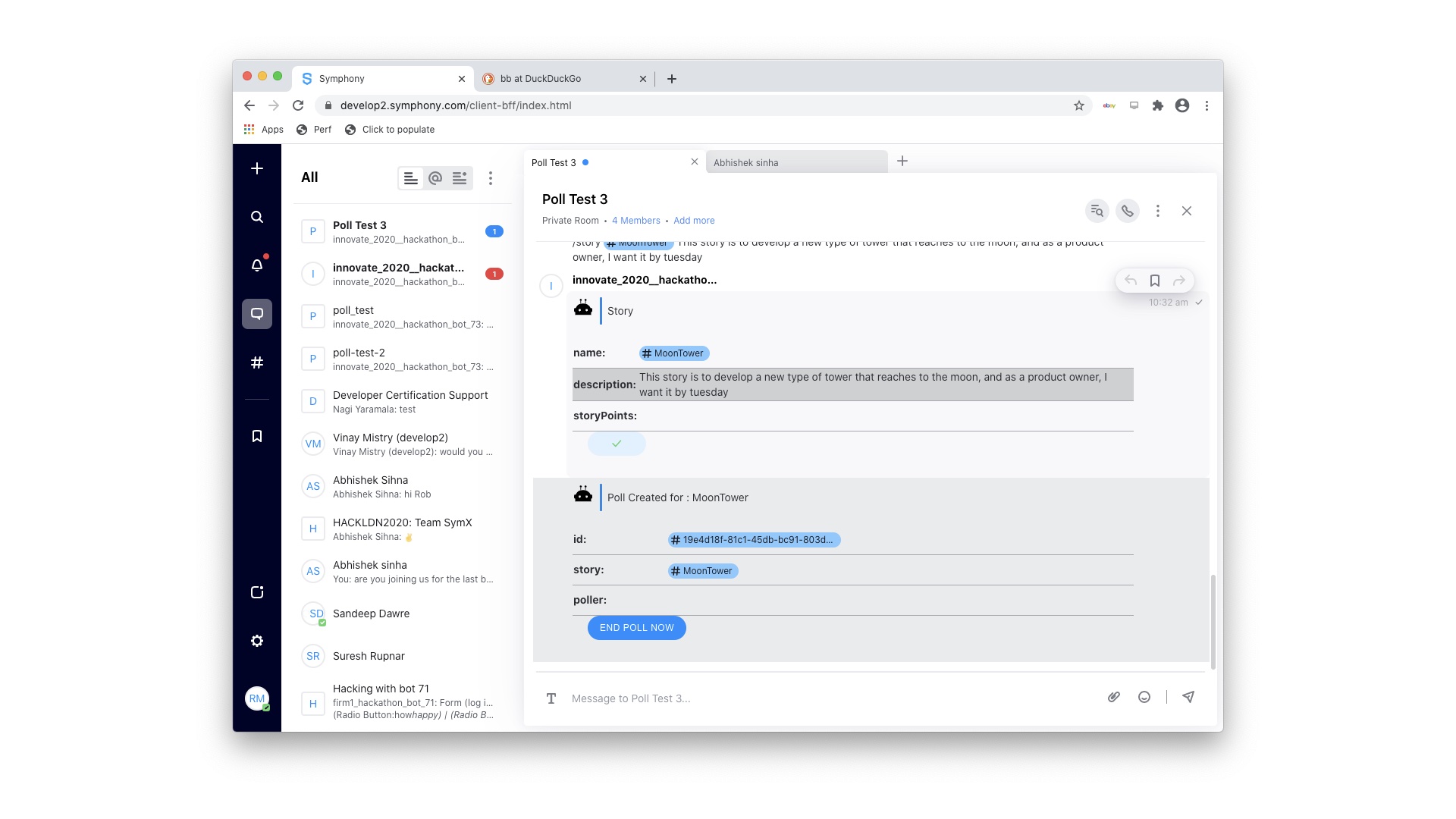Click the chat/messaging icon in sidebar
Viewport: 1456px width, 819px height.
(x=257, y=314)
